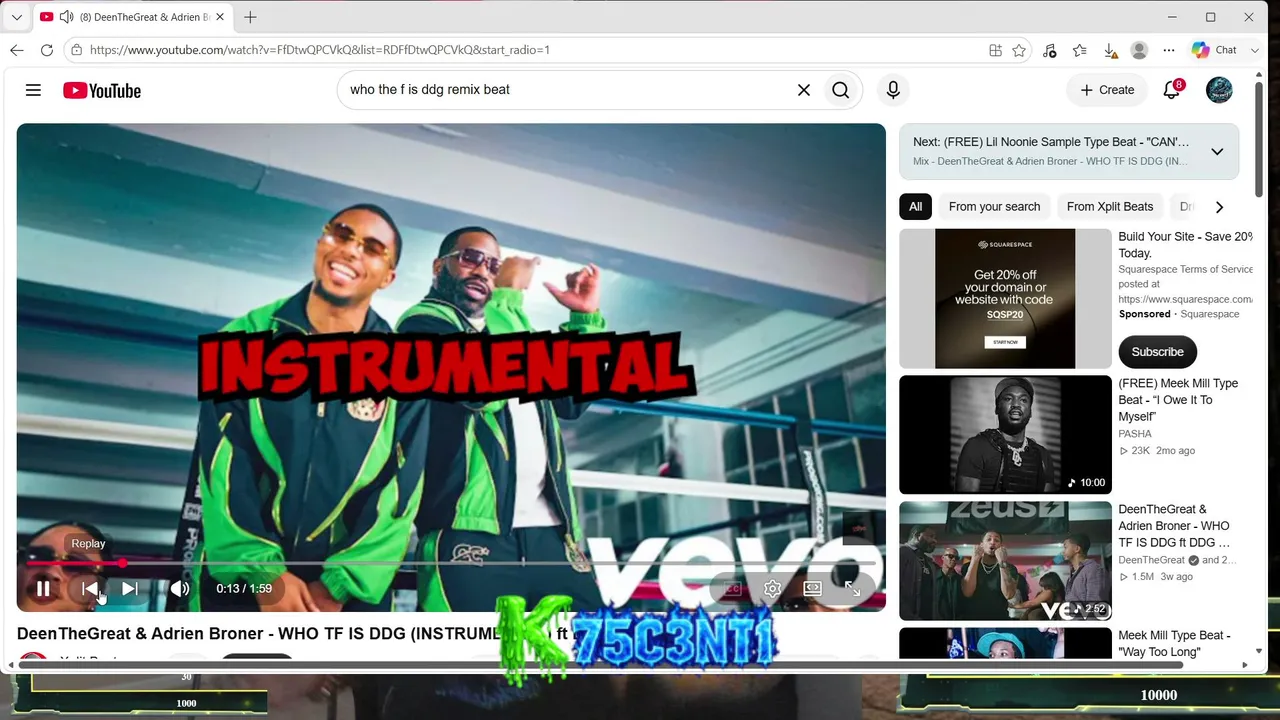Open the WHO TF IS DDG ft DDG title
Viewport: 1280px width, 720px height.
1174,526
